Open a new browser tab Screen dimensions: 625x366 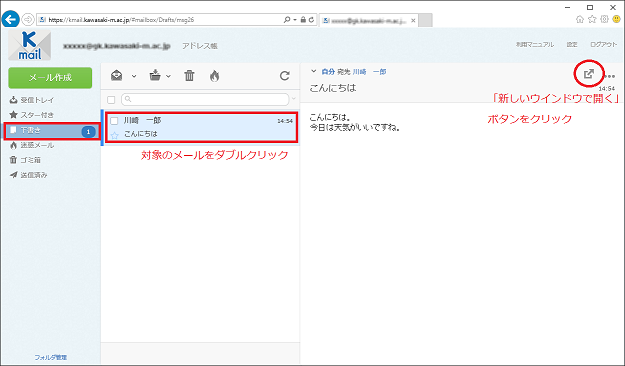click(x=425, y=20)
